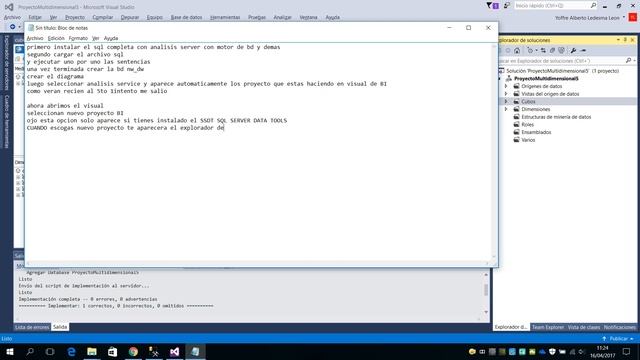The image size is (640, 360).
Task: Expand the Dimensiones node
Action: tap(506, 109)
